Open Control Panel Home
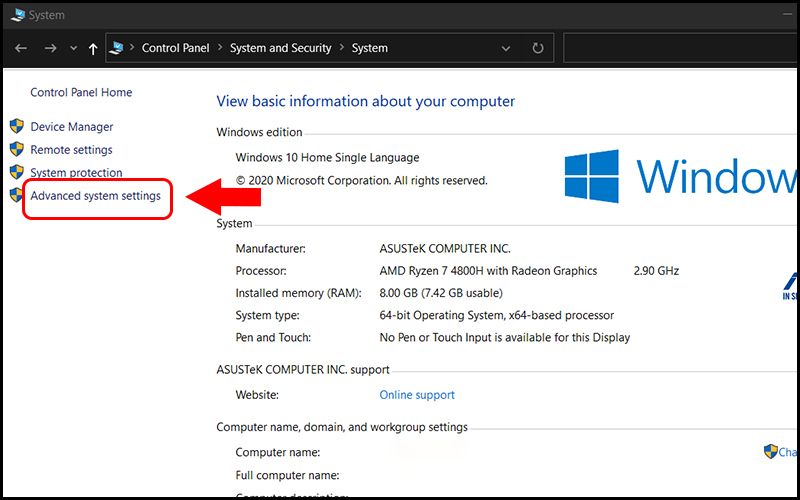Viewport: 800px width, 500px height. coord(81,93)
